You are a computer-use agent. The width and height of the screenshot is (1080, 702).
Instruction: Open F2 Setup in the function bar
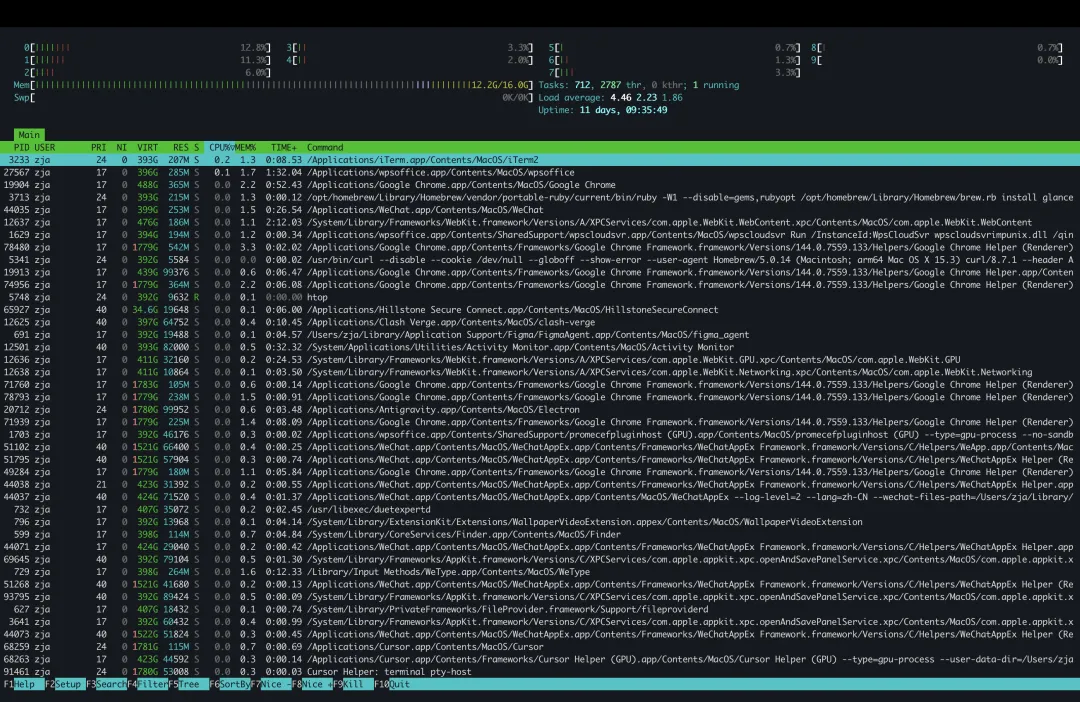(63, 684)
